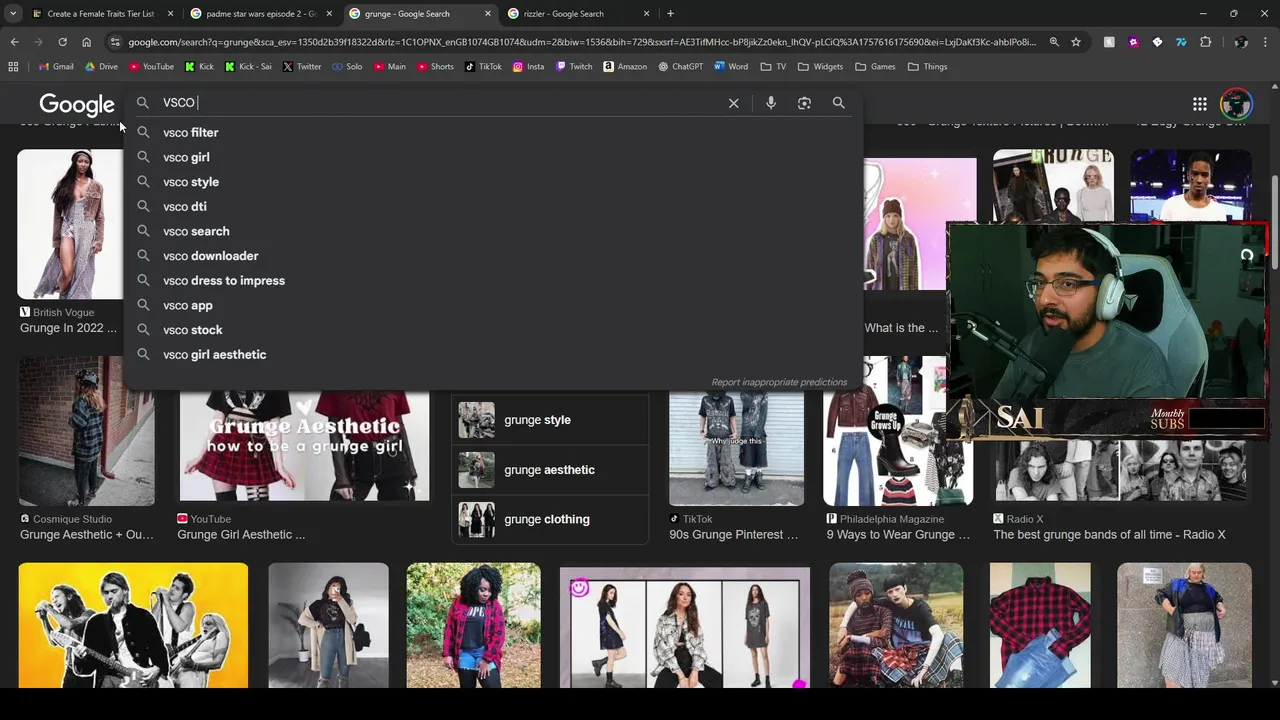This screenshot has width=1280, height=720.
Task: Start voice search with the microphone icon
Action: pyautogui.click(x=770, y=103)
